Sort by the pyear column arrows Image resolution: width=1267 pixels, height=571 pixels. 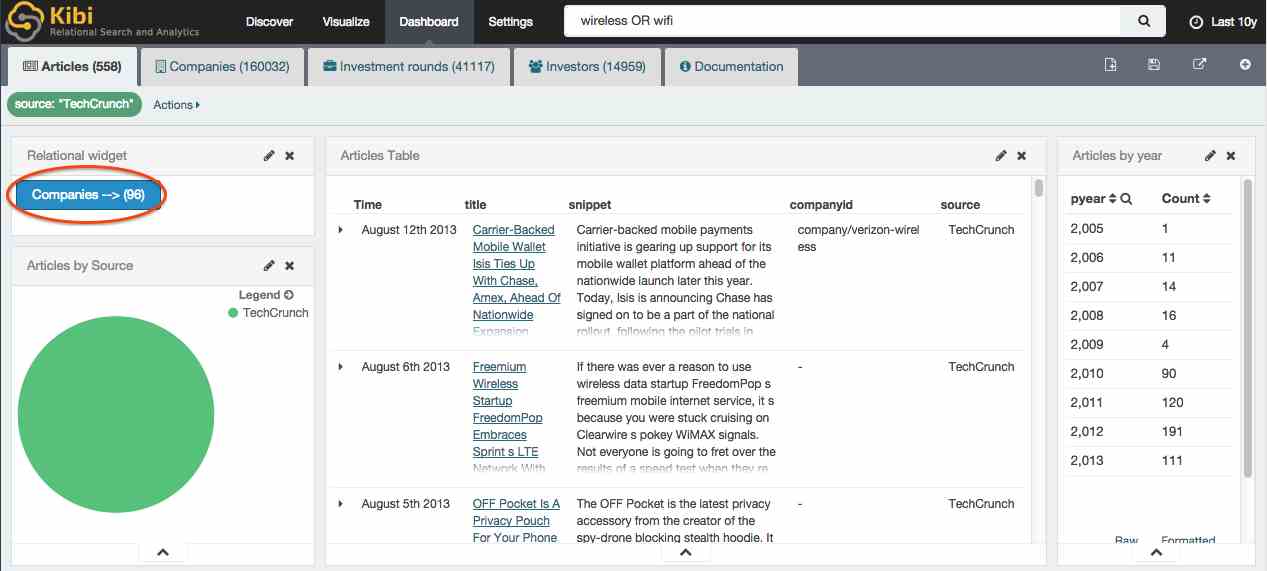coord(1112,199)
